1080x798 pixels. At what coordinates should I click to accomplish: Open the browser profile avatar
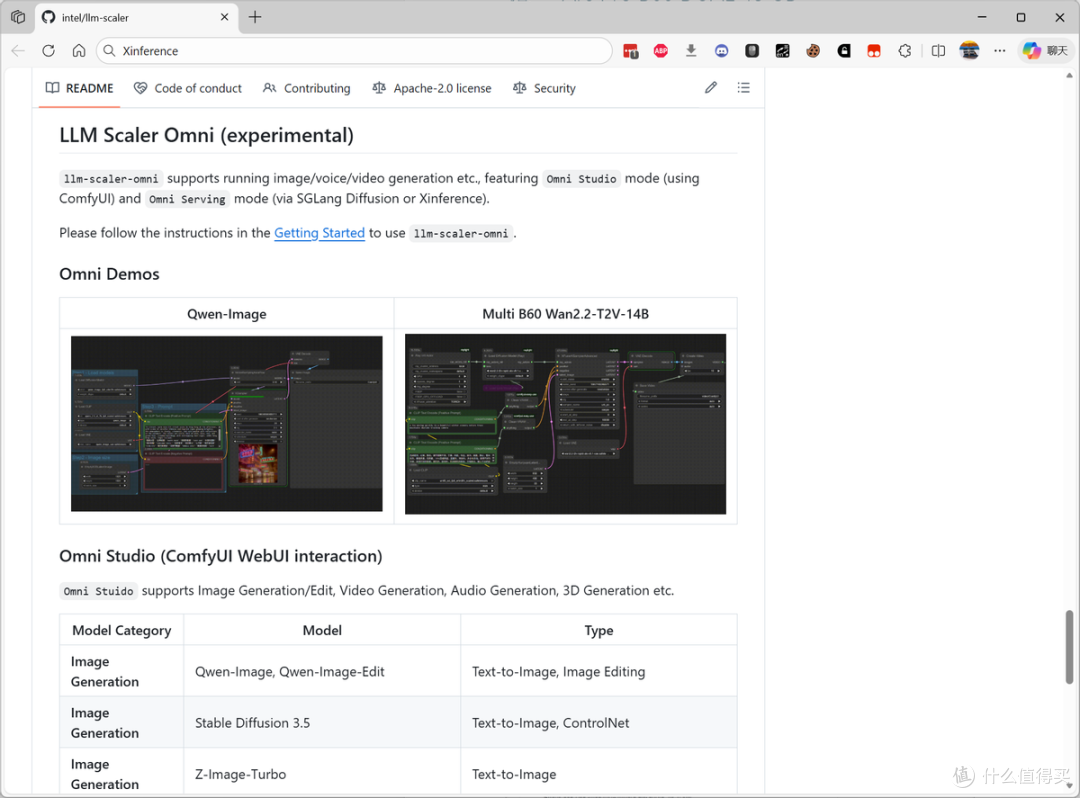coord(969,51)
